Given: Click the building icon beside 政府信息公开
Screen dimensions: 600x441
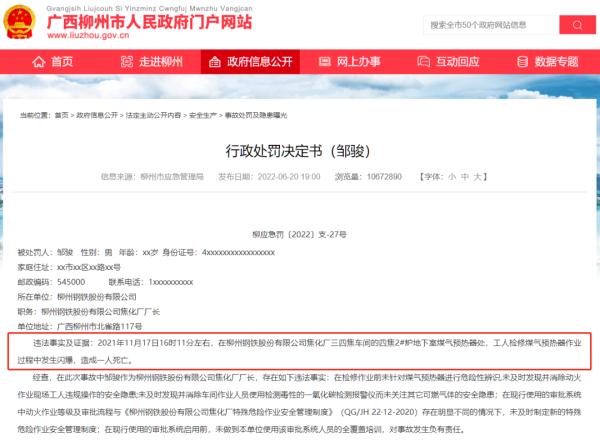Looking at the screenshot, I should tap(215, 62).
